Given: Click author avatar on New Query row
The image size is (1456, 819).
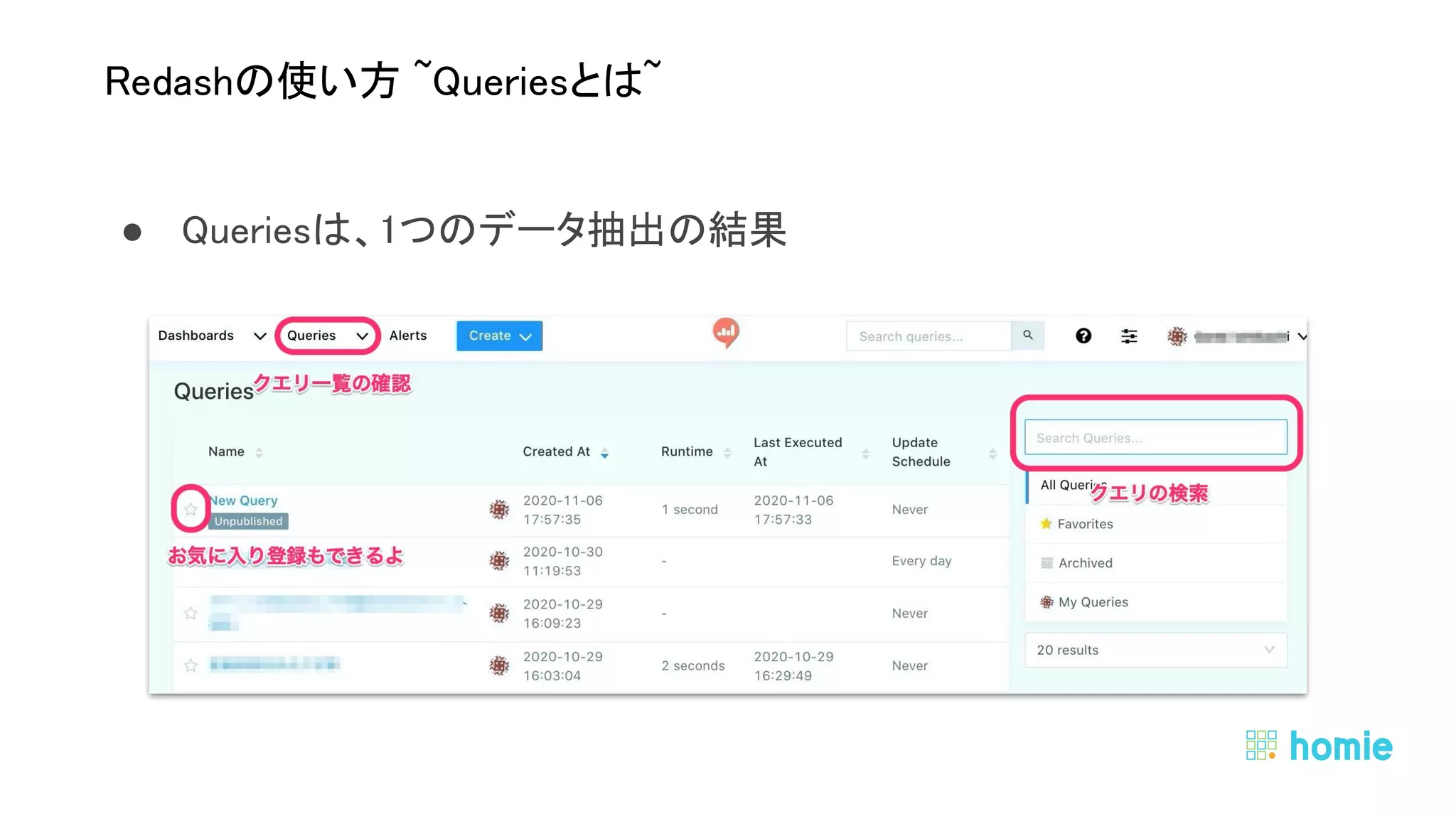Looking at the screenshot, I should [x=500, y=509].
